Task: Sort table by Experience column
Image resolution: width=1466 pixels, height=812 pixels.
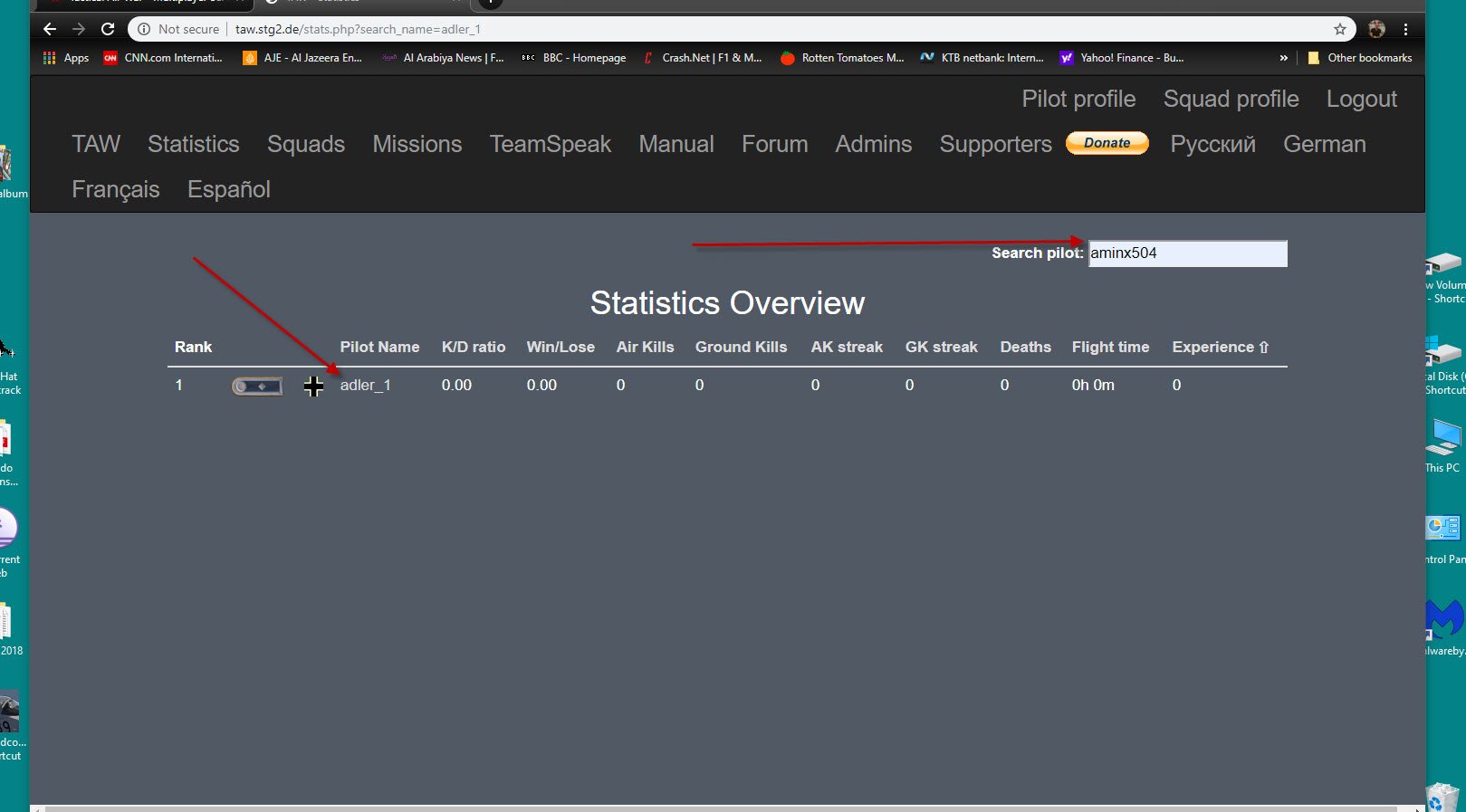Action: (x=1221, y=347)
